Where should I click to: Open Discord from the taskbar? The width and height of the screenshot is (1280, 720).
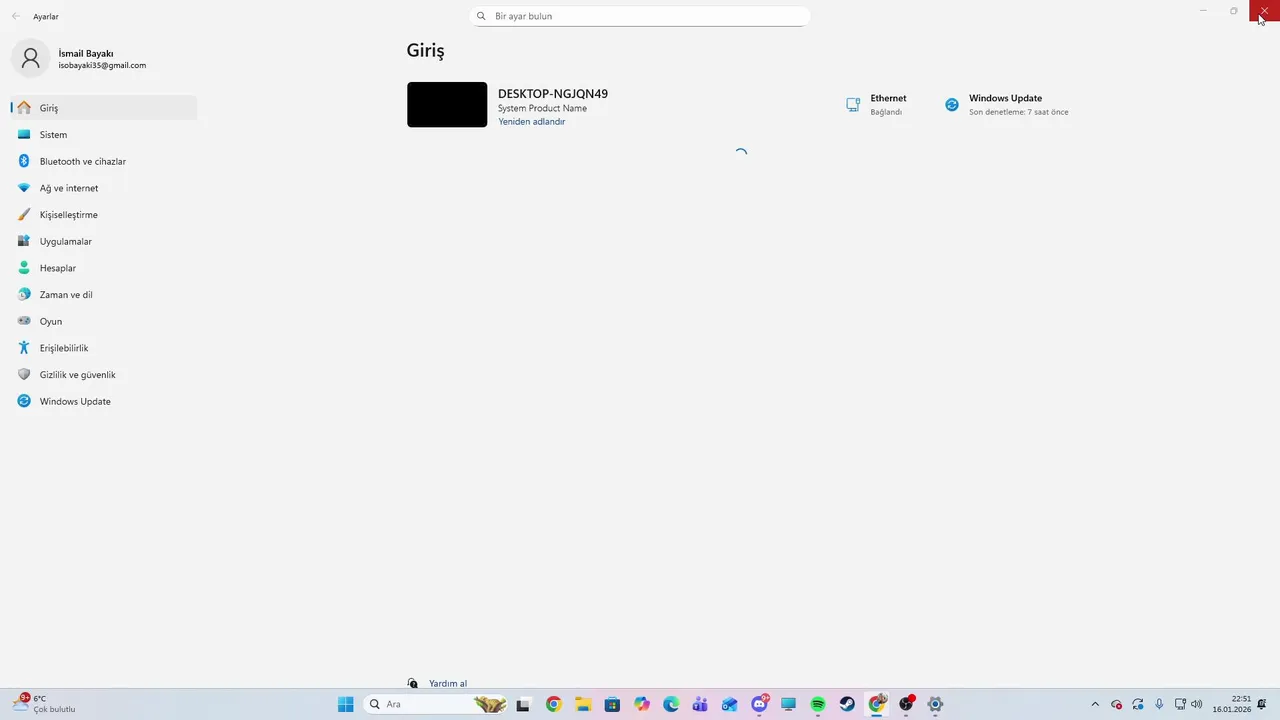(x=760, y=704)
